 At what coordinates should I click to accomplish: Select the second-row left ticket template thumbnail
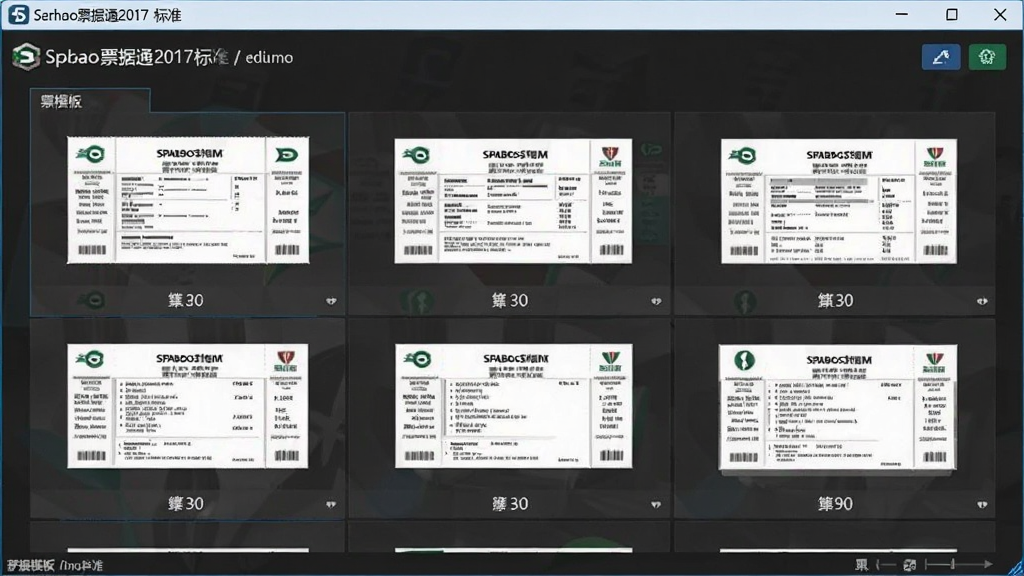(x=188, y=406)
